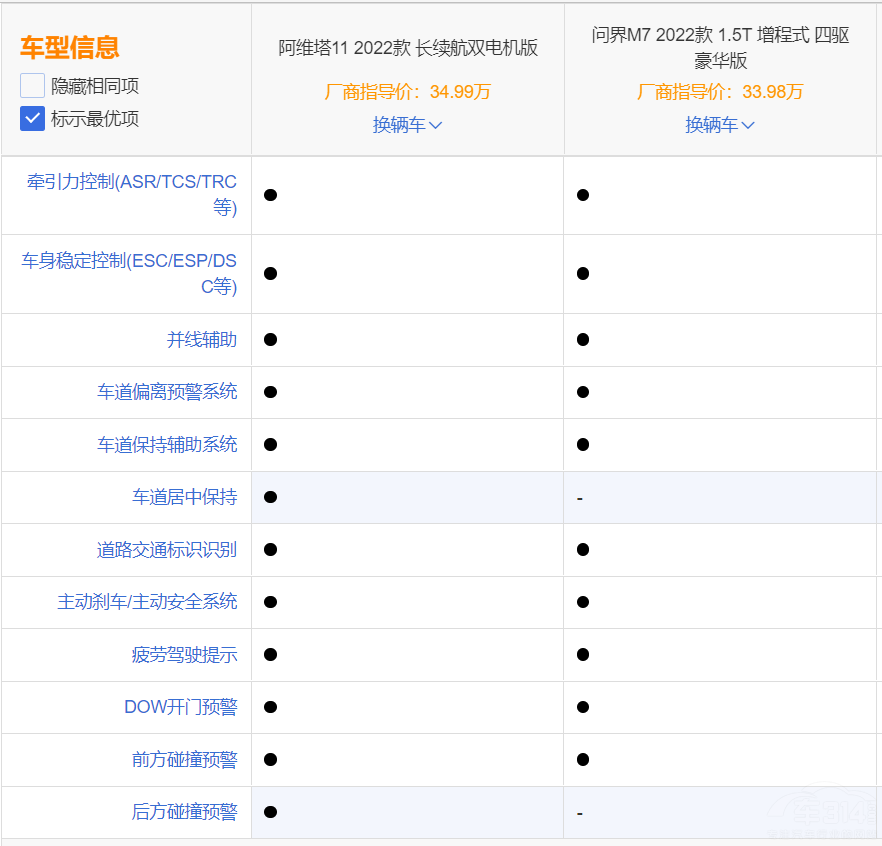Click the 前方碰撞预警 link
The width and height of the screenshot is (882, 846).
tap(195, 759)
